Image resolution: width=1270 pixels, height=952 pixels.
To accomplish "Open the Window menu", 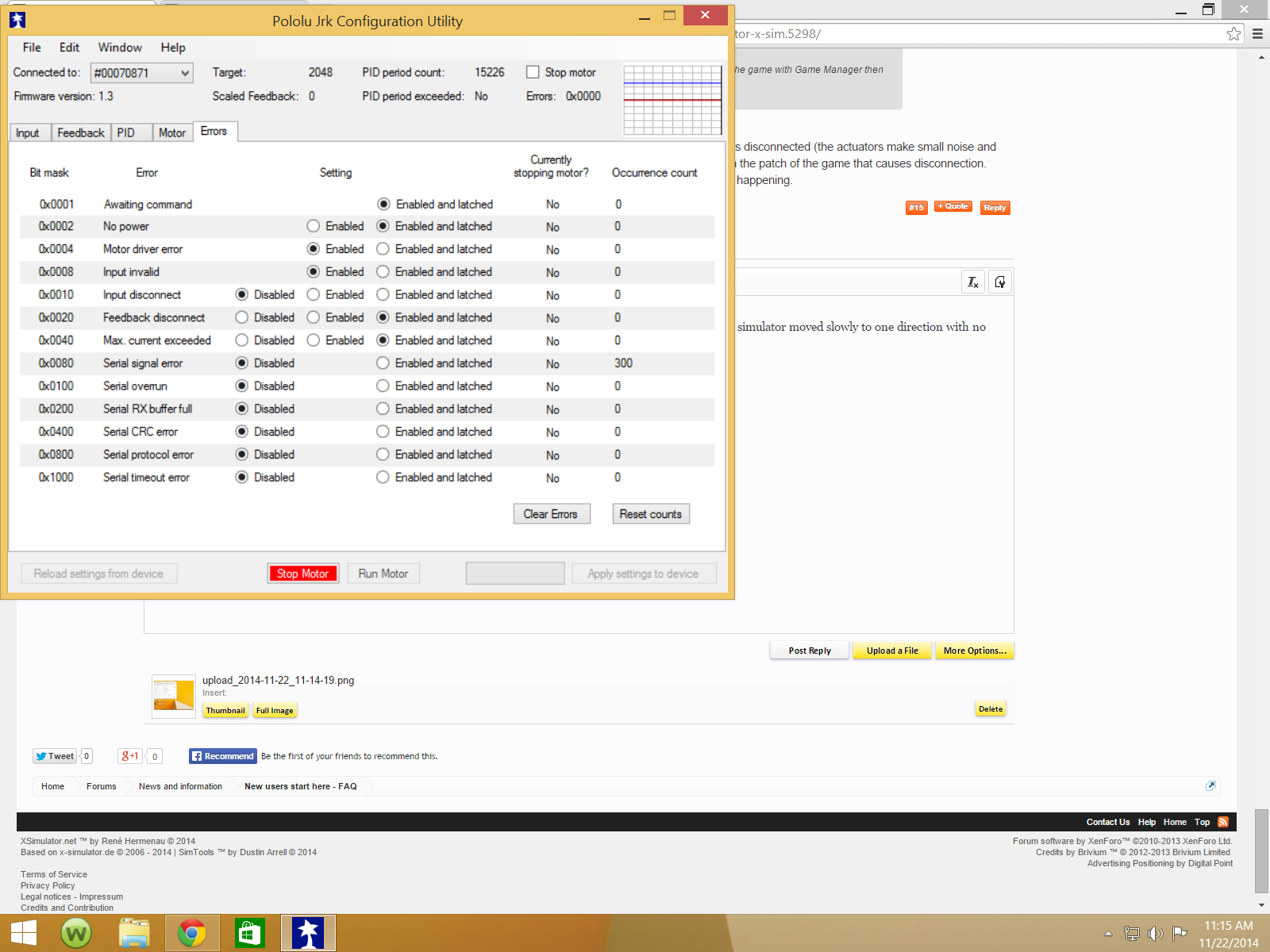I will pos(120,48).
